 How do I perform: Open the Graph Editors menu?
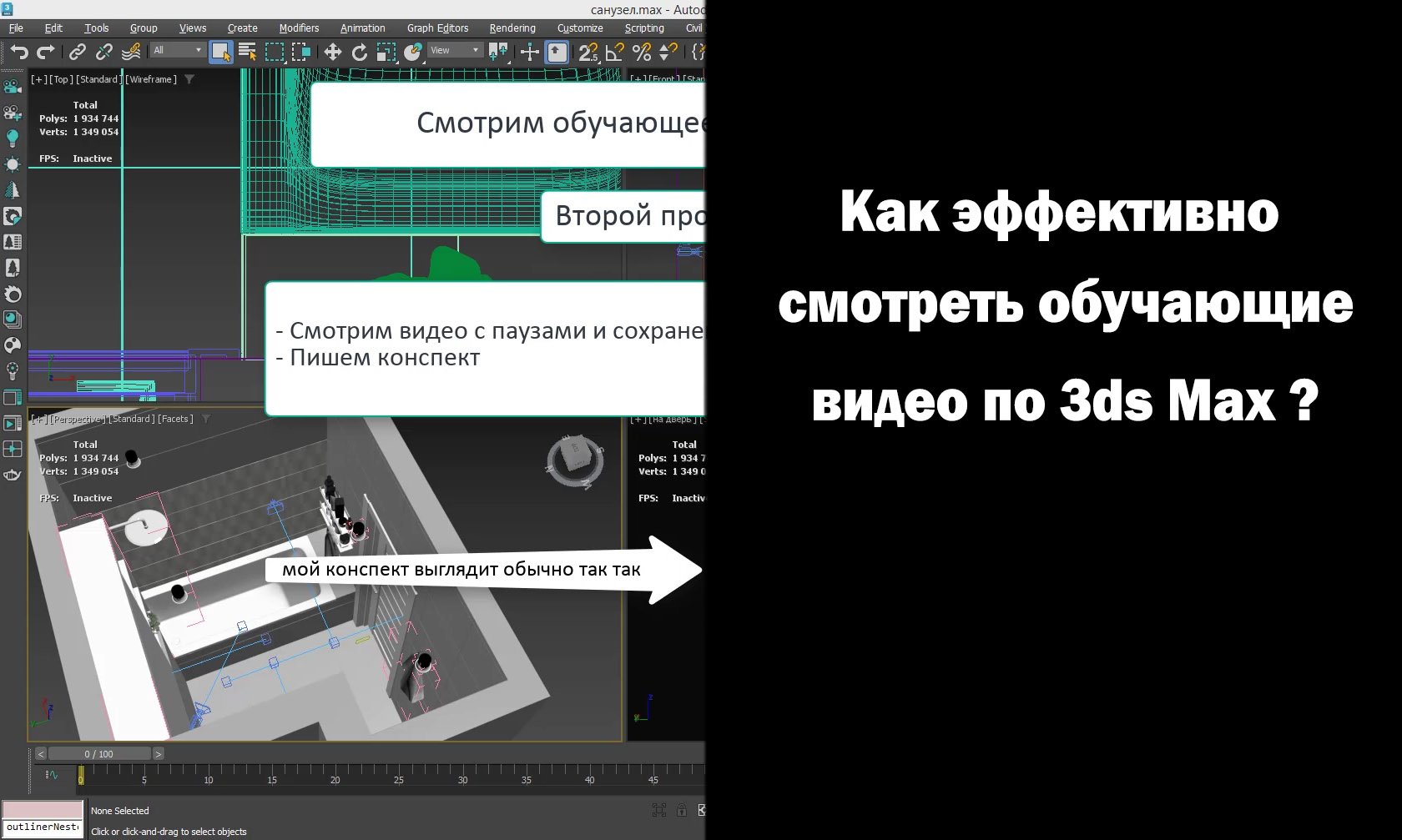(x=438, y=28)
